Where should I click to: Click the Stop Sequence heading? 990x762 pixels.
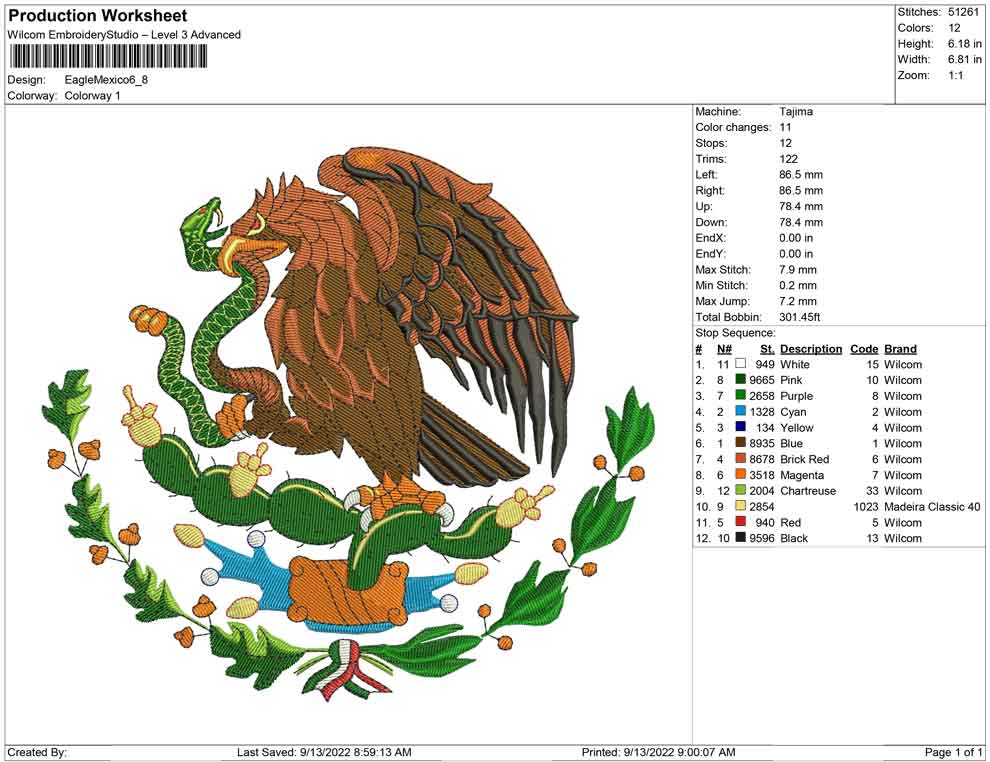[x=735, y=333]
